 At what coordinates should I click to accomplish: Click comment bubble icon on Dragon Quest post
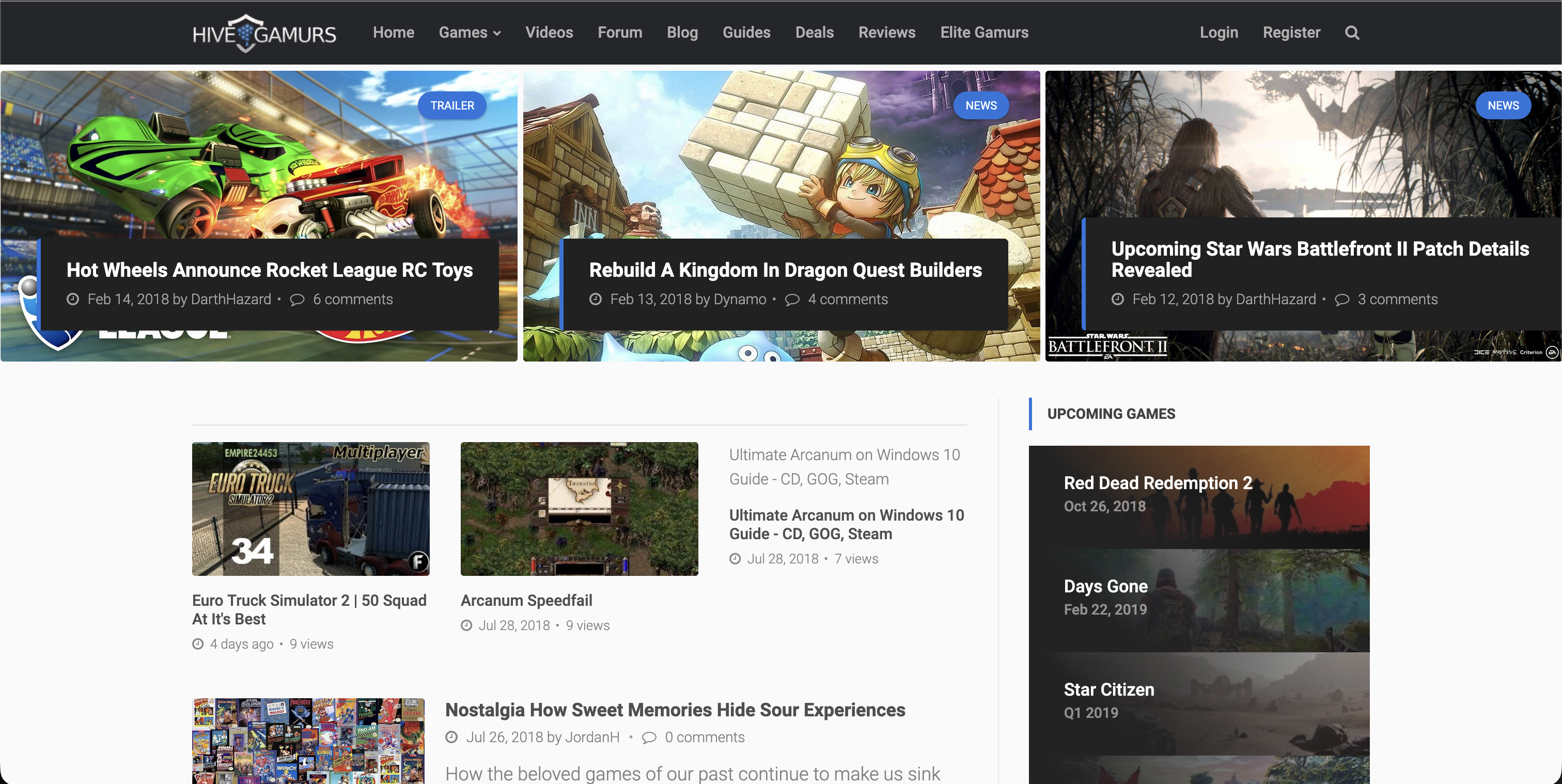tap(792, 300)
